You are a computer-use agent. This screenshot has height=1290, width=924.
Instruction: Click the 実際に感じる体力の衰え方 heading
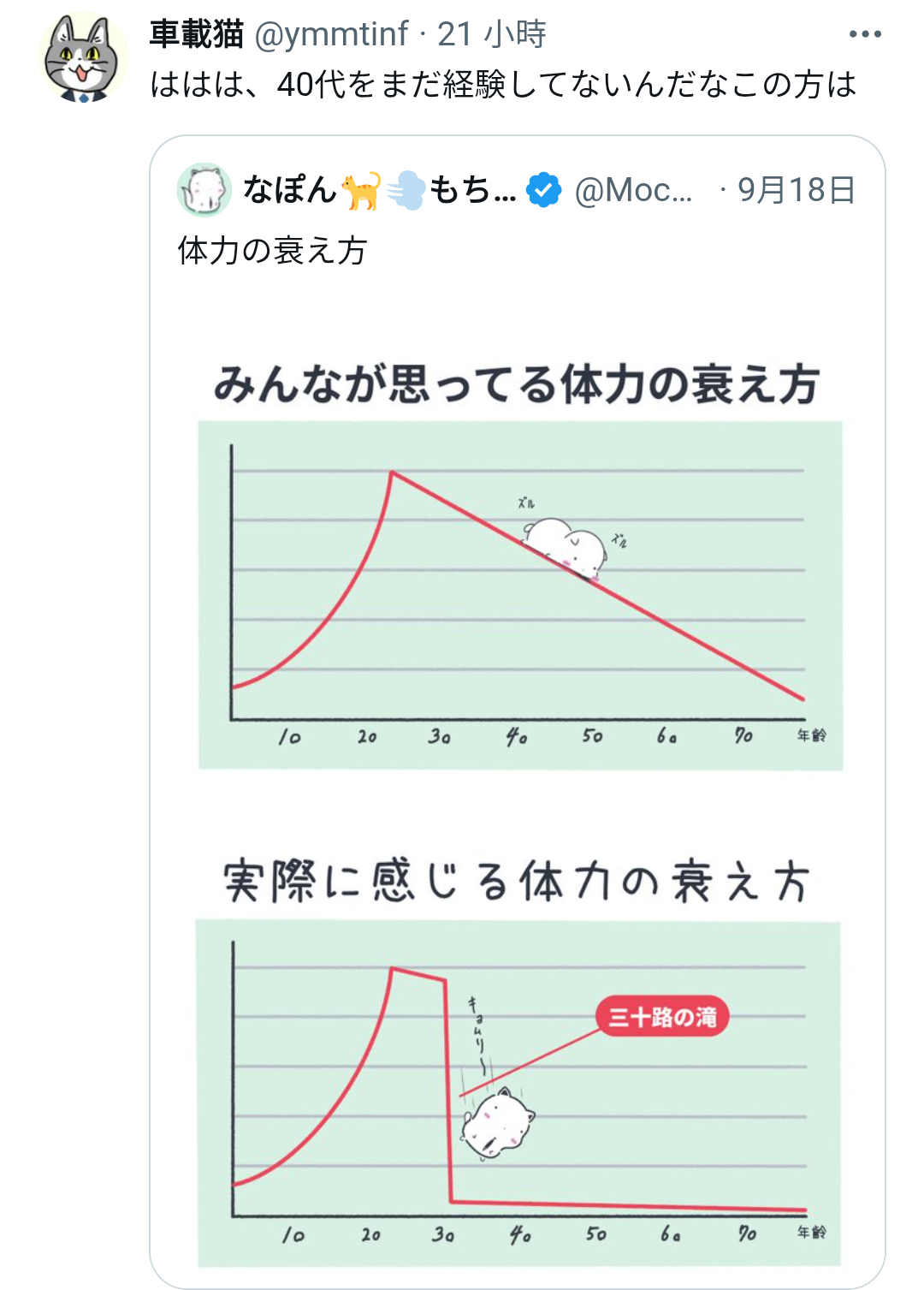(516, 882)
